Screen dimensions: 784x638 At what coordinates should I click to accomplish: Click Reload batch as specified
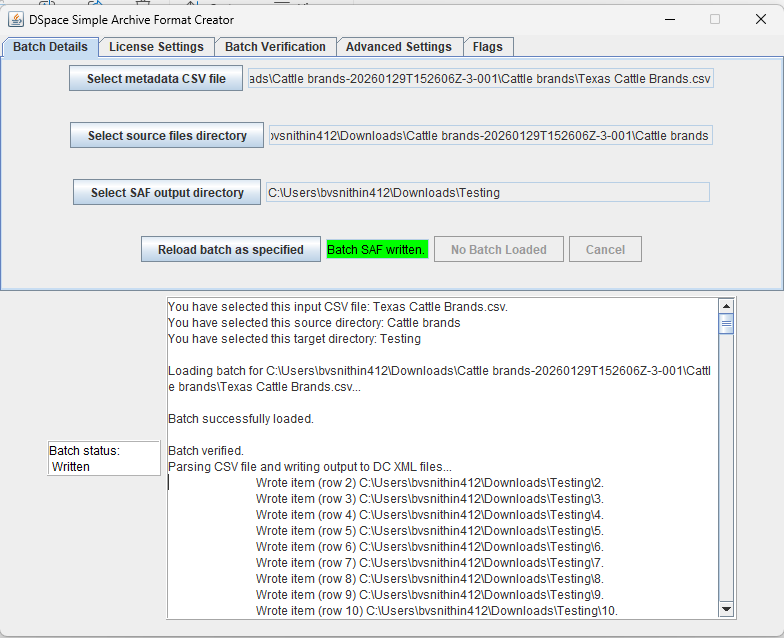pyautogui.click(x=230, y=249)
